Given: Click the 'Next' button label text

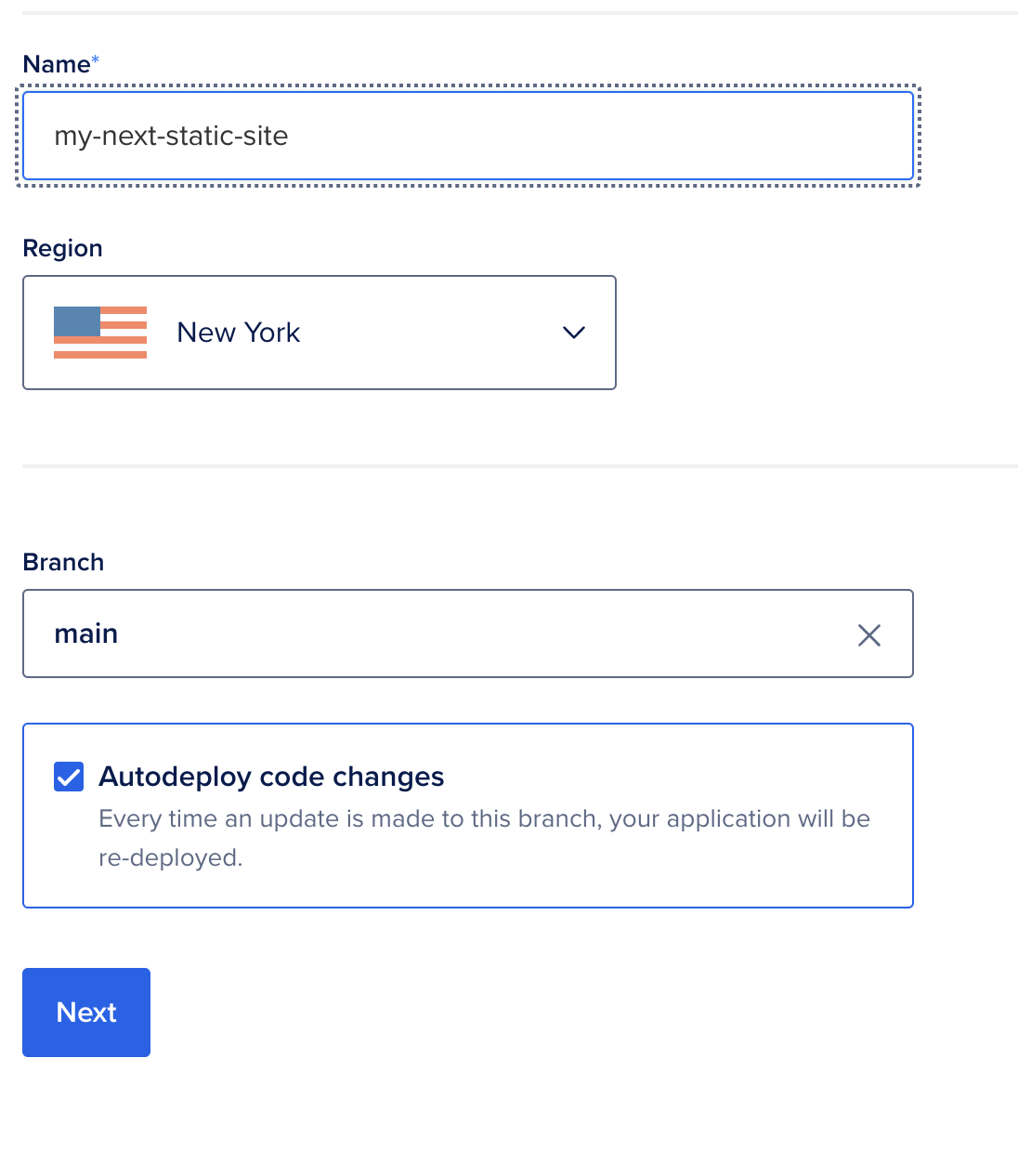Looking at the screenshot, I should pos(86,1013).
